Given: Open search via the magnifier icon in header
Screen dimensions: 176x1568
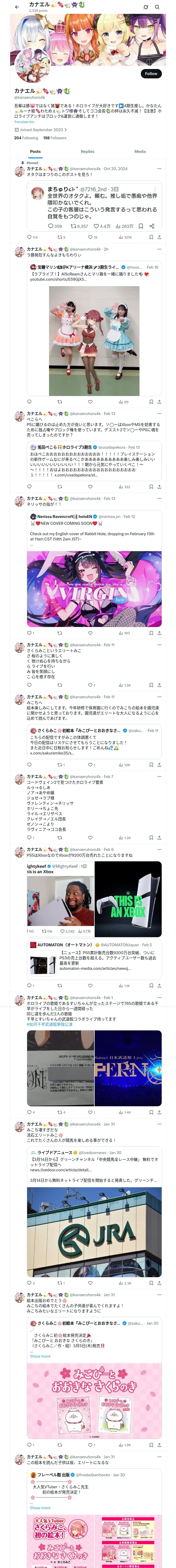Looking at the screenshot, I should (x=157, y=7).
